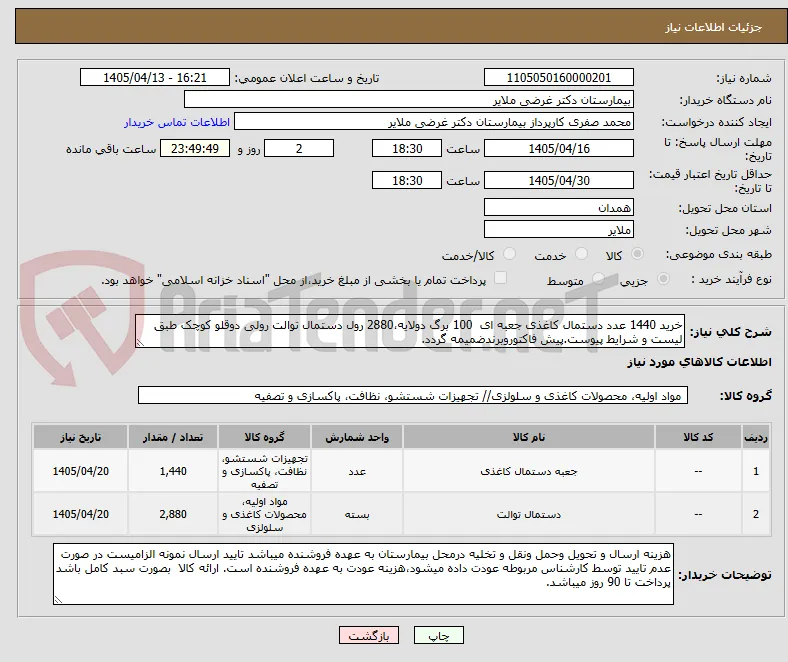Open اطلاعات تماس خریدار link

click(x=177, y=122)
